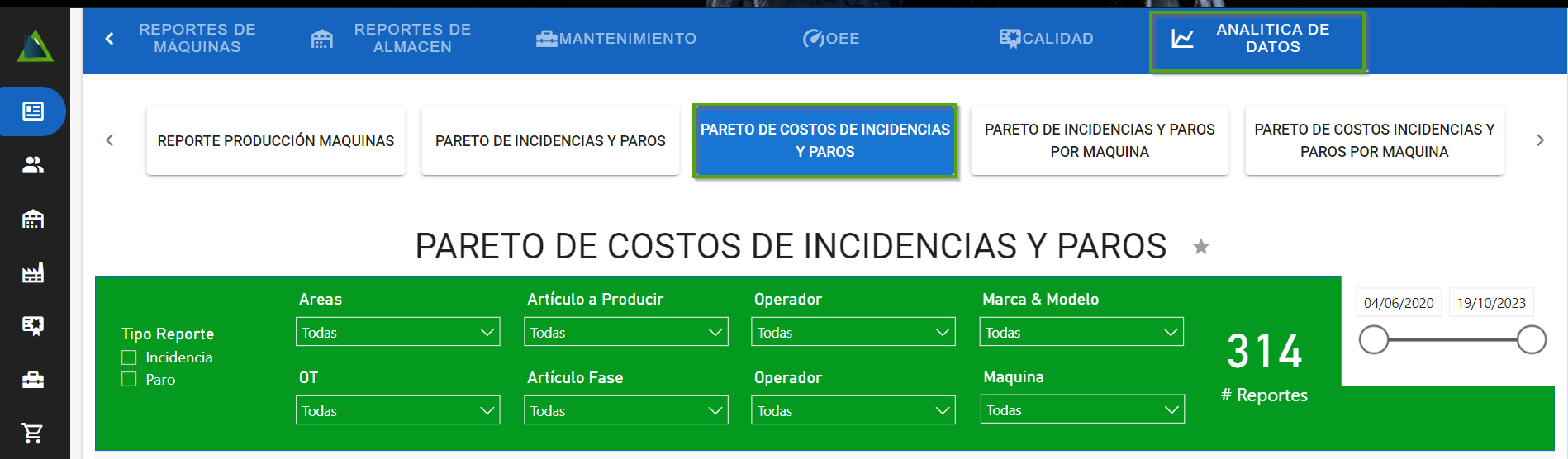
Task: Open the Maquina dropdown
Action: (x=1081, y=409)
